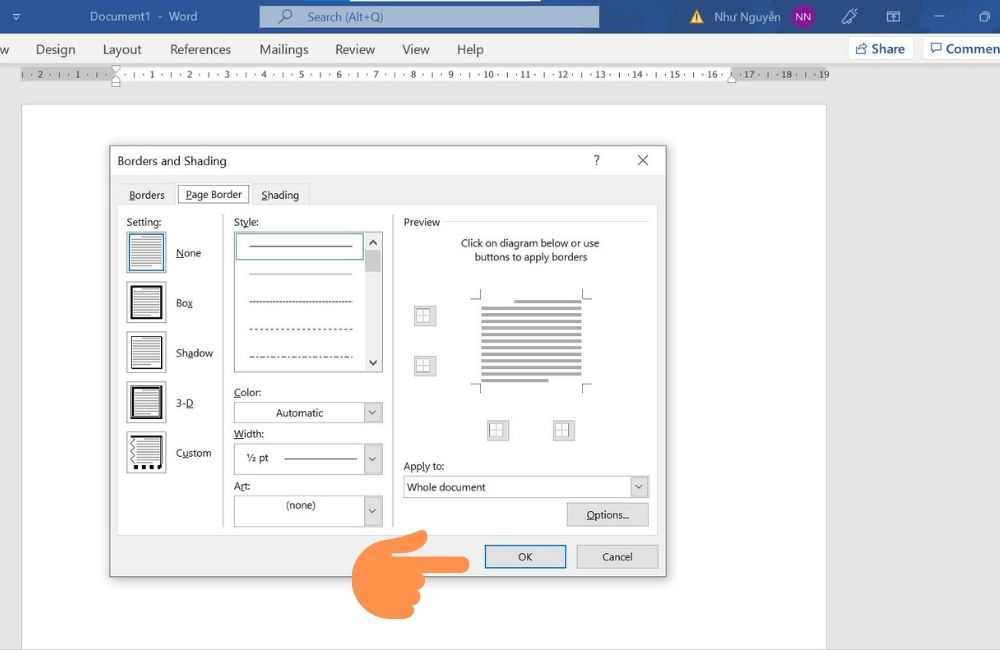Expand the Apply to Whole document dropdown

(x=639, y=487)
